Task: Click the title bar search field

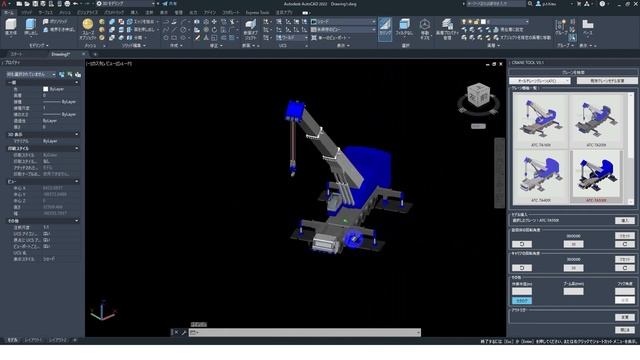Action: coord(496,4)
